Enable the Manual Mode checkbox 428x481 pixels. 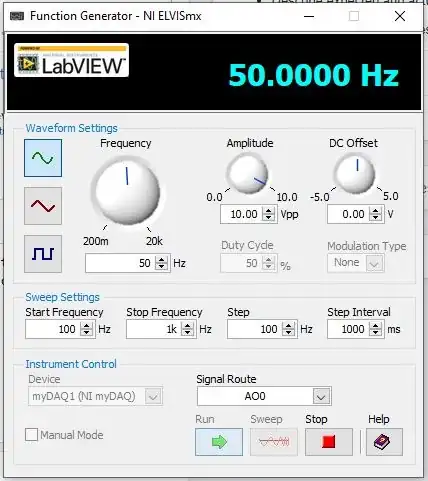tap(31, 435)
